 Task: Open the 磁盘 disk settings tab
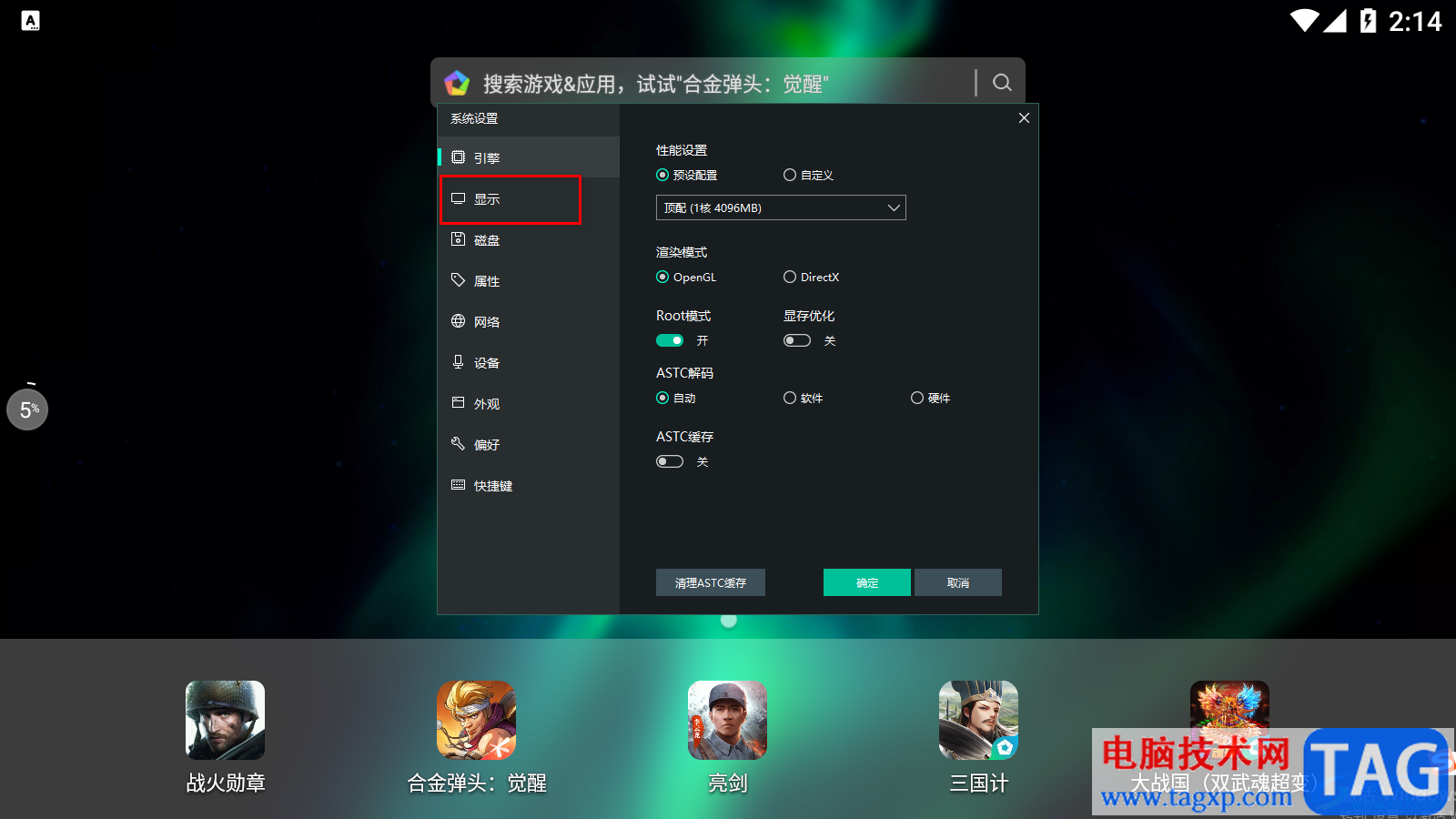[529, 239]
